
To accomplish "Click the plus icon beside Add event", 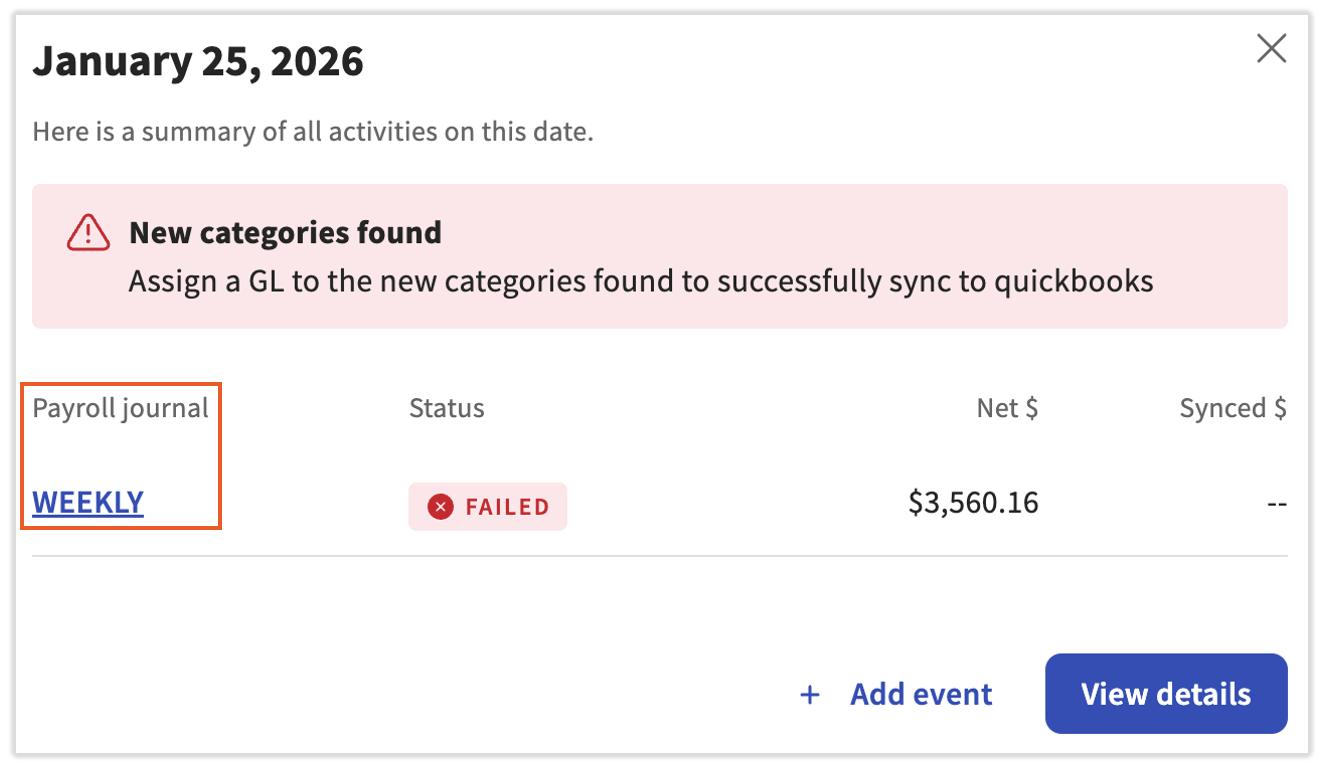I will [810, 695].
